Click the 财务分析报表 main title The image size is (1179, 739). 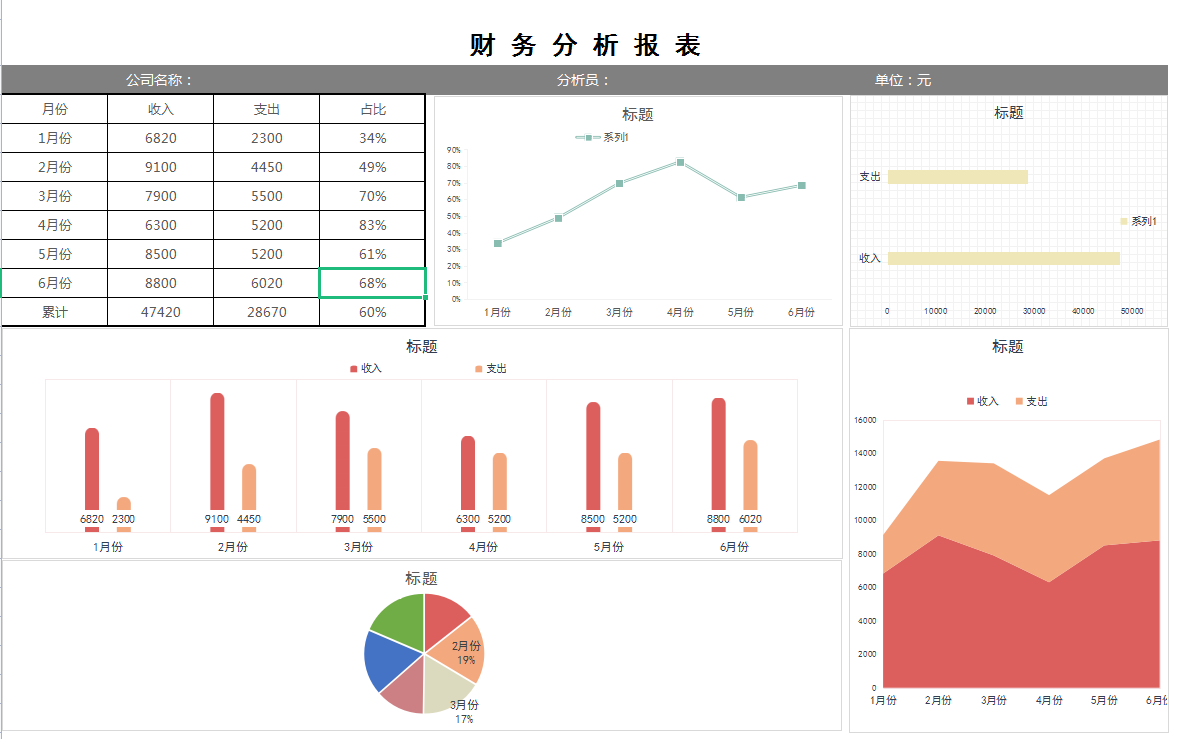click(587, 44)
